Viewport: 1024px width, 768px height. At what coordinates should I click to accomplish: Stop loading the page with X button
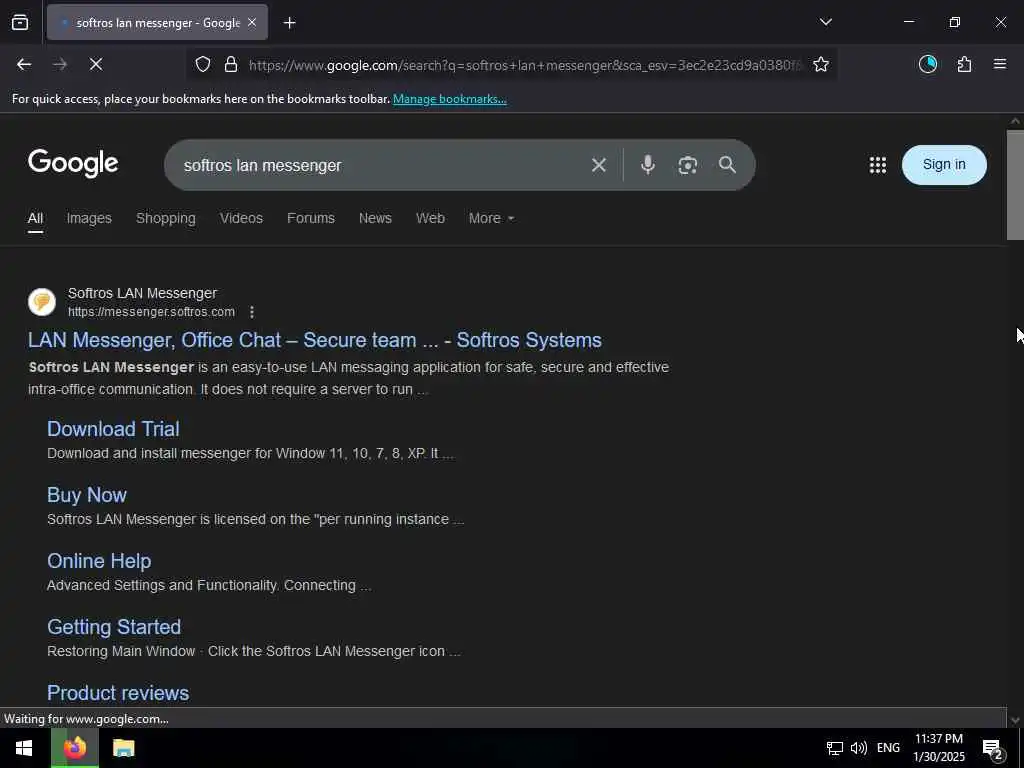96,64
